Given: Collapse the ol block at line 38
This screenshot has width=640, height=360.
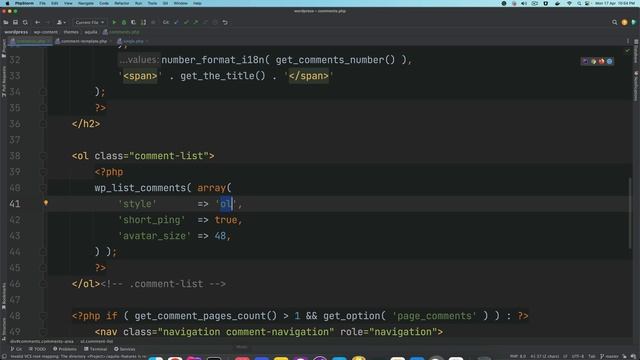Looking at the screenshot, I should pos(43,156).
